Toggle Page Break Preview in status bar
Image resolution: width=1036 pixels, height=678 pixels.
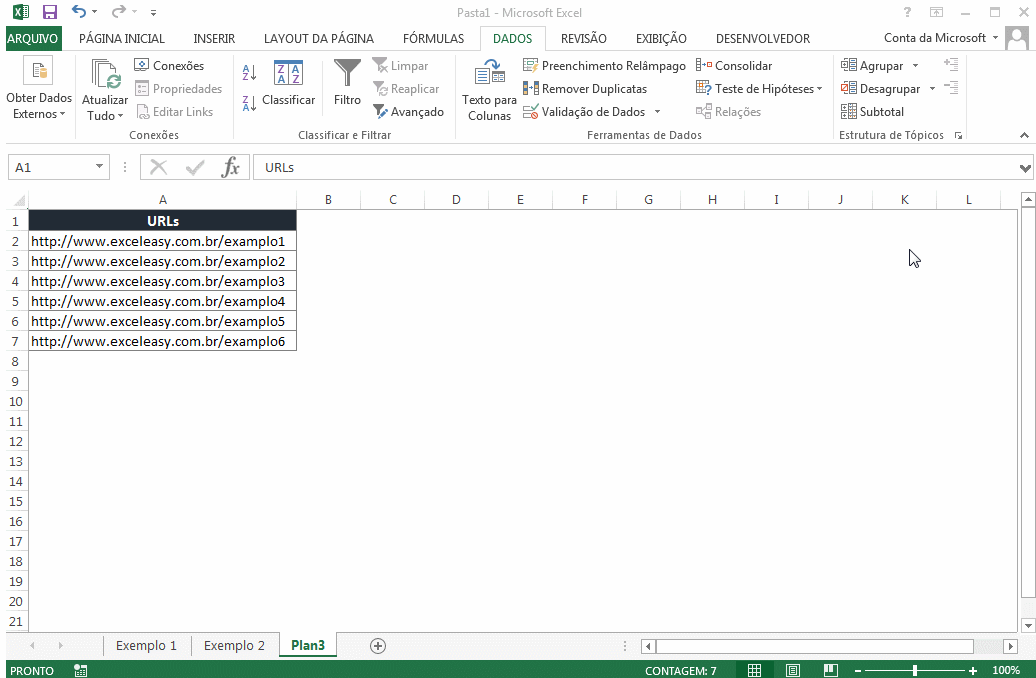pos(829,670)
